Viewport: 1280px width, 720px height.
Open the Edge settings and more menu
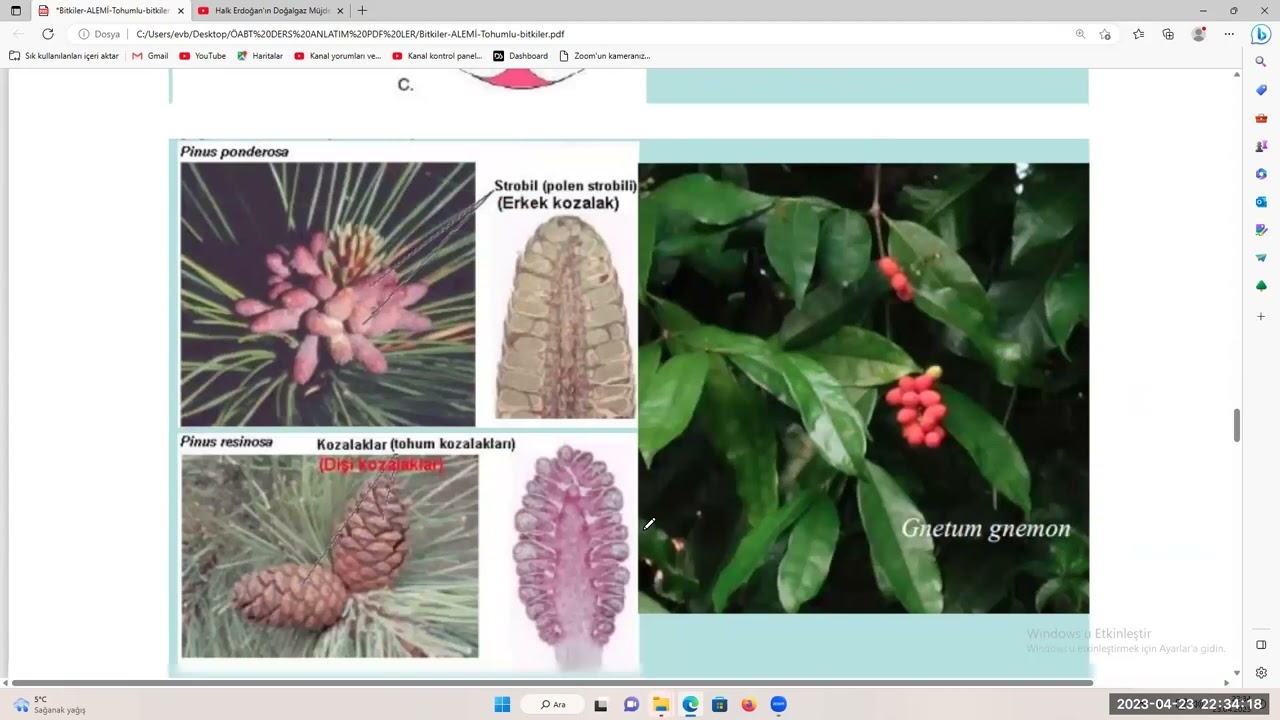1229,34
